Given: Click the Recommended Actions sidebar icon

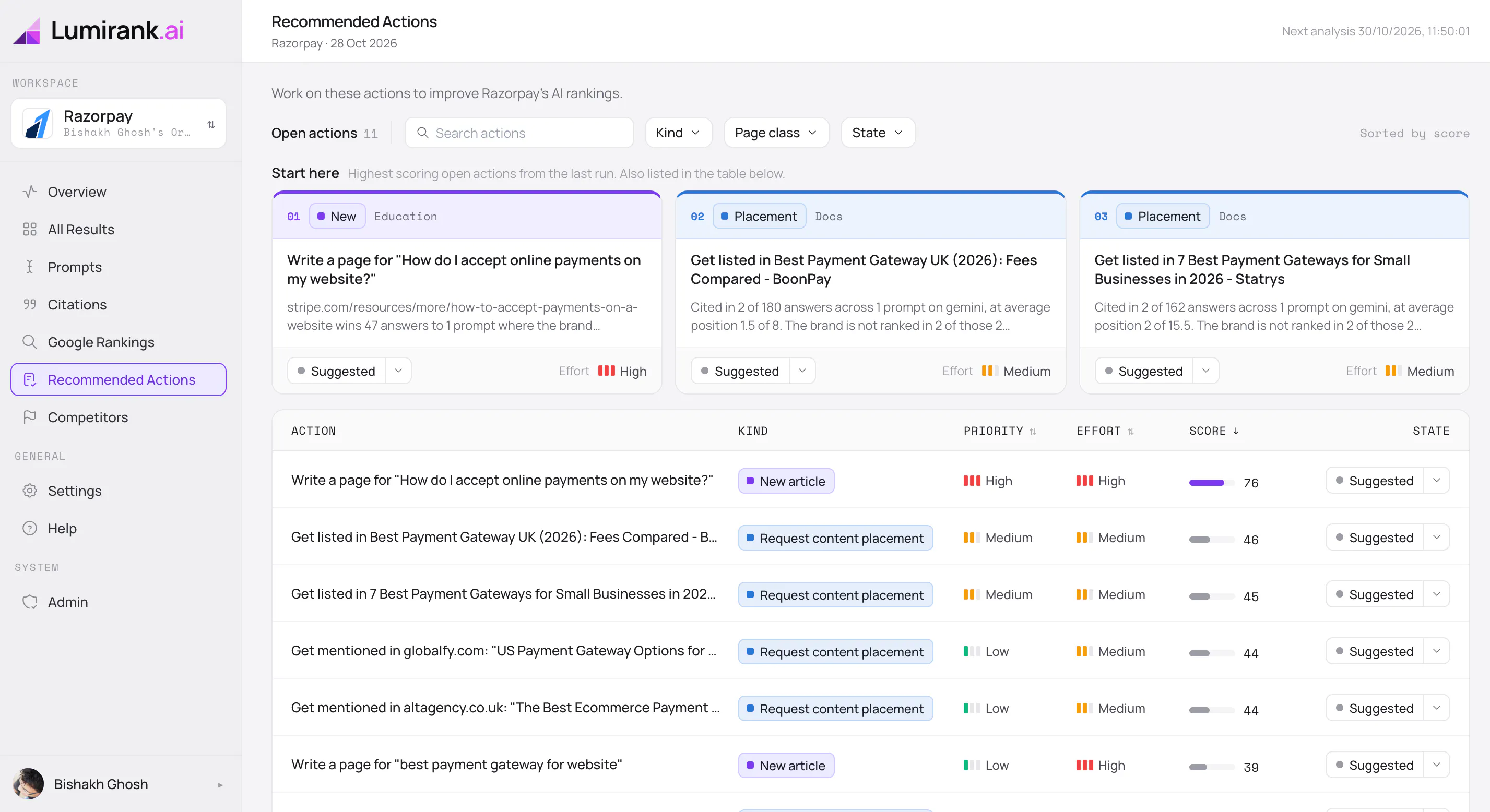Looking at the screenshot, I should tap(30, 379).
